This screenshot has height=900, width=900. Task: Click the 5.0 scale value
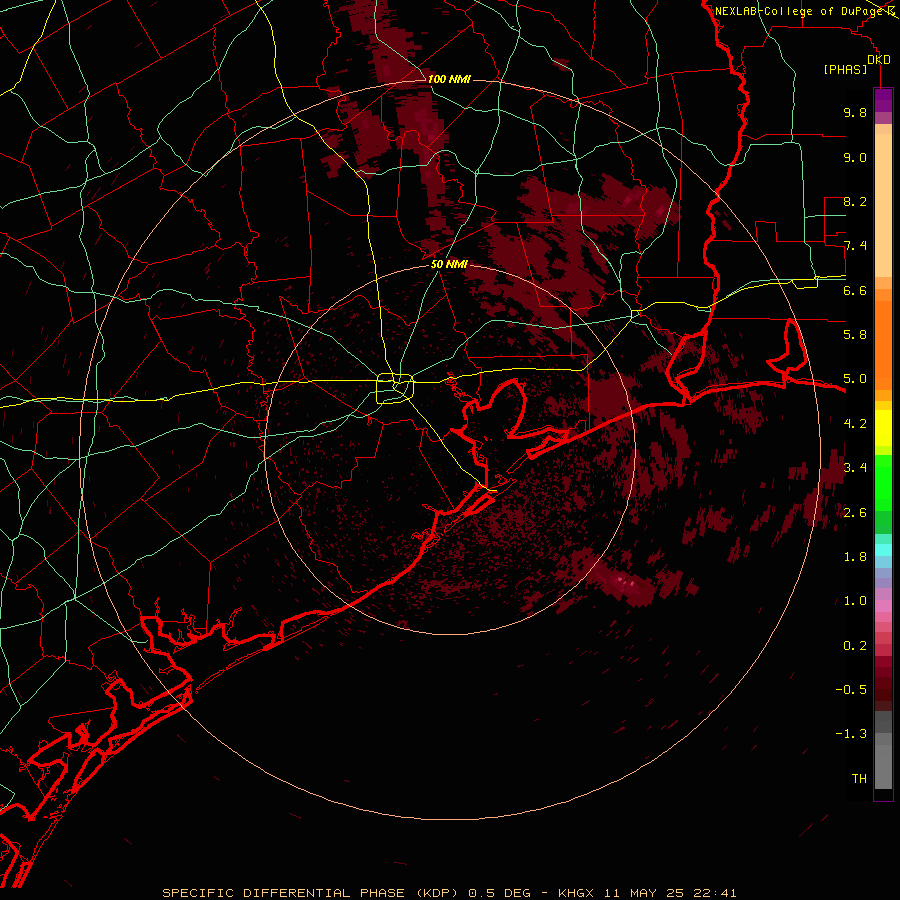(x=855, y=379)
